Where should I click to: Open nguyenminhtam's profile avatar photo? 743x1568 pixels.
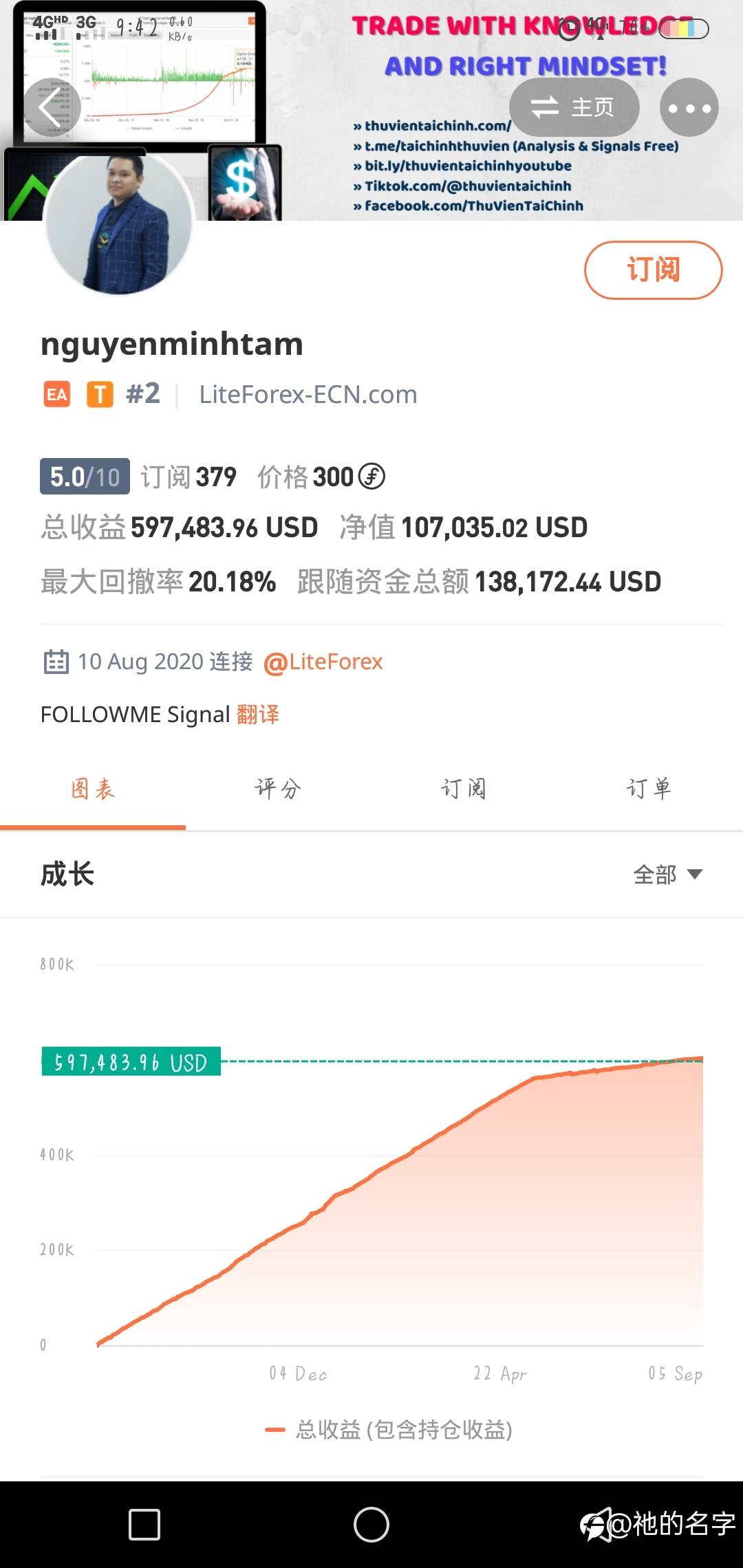point(119,224)
